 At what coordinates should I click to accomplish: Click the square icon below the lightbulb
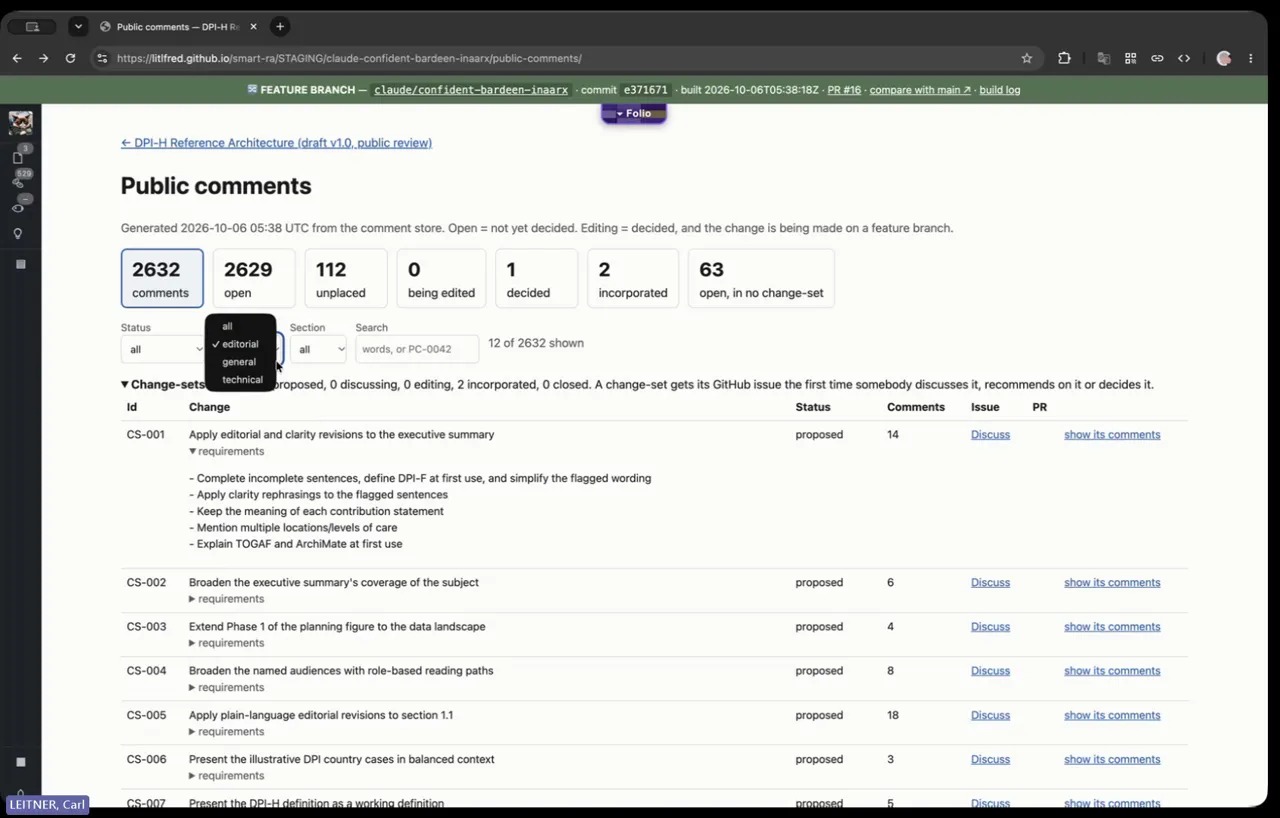[x=21, y=264]
